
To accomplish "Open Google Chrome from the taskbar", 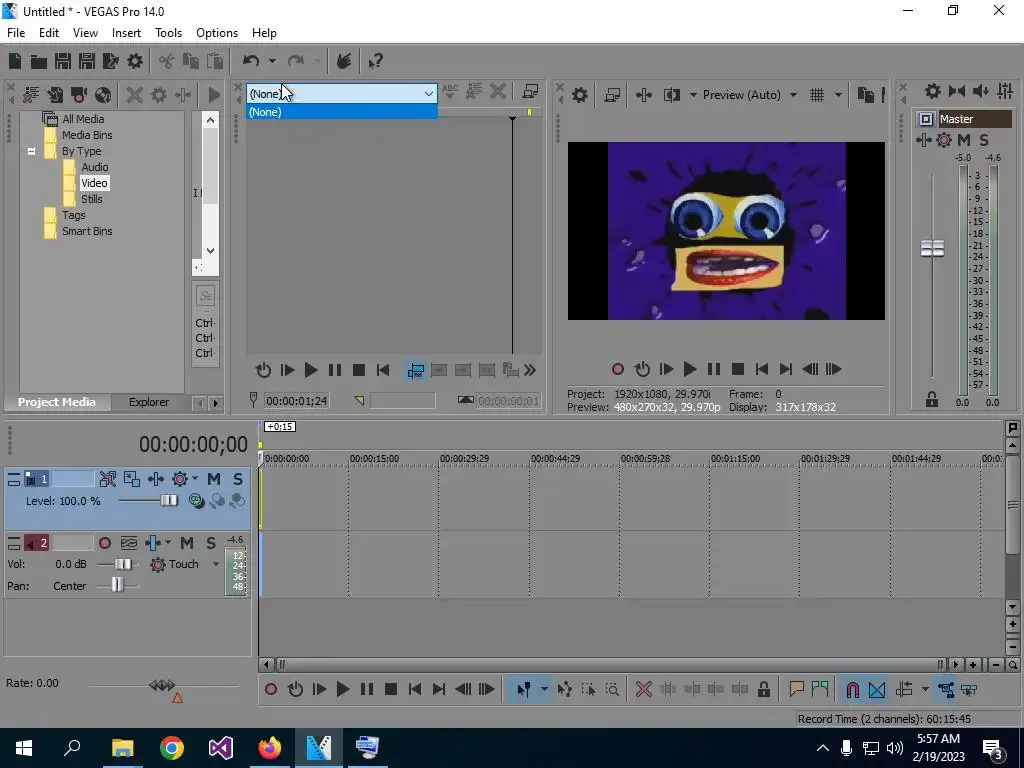I will 172,748.
